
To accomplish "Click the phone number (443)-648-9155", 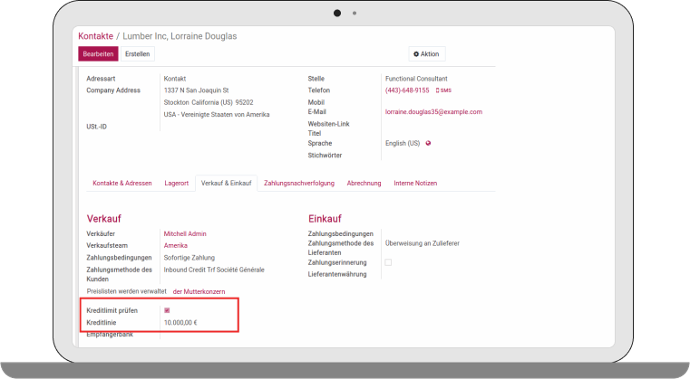I will pyautogui.click(x=407, y=90).
